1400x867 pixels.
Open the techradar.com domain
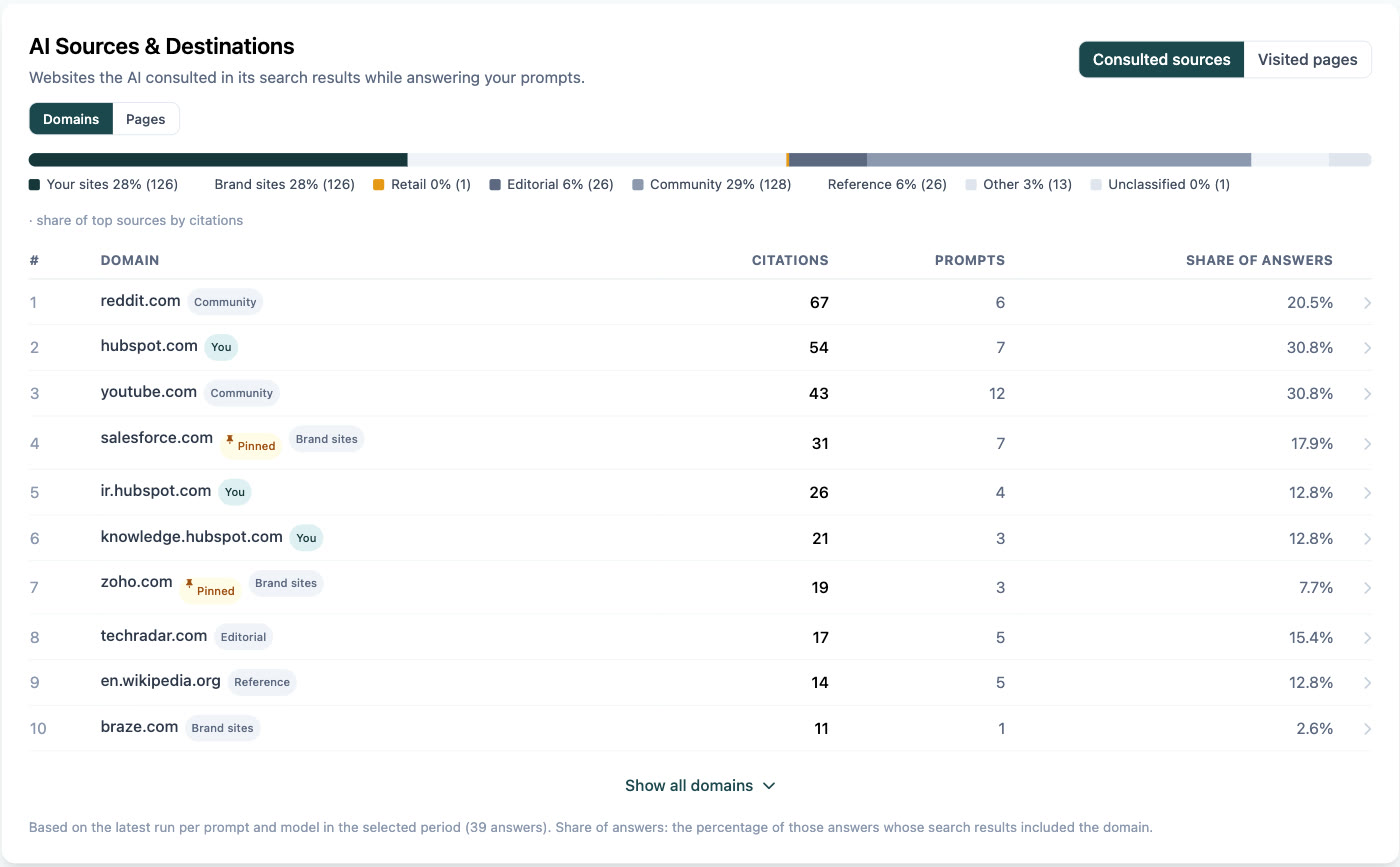tap(154, 636)
